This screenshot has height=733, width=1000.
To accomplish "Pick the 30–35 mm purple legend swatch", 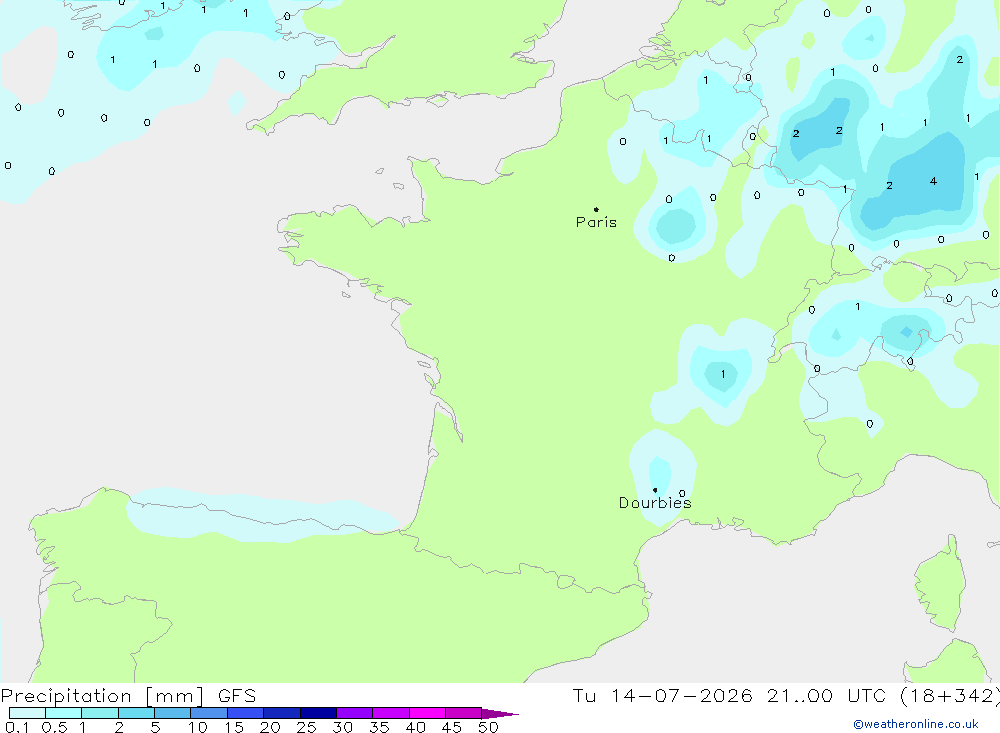I will tap(355, 713).
